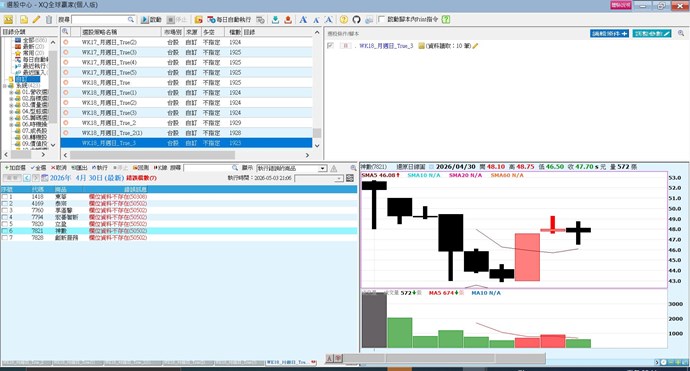Screen dimensions: 690x371
Task: Click 匯出 export results icon
Action: coord(80,168)
